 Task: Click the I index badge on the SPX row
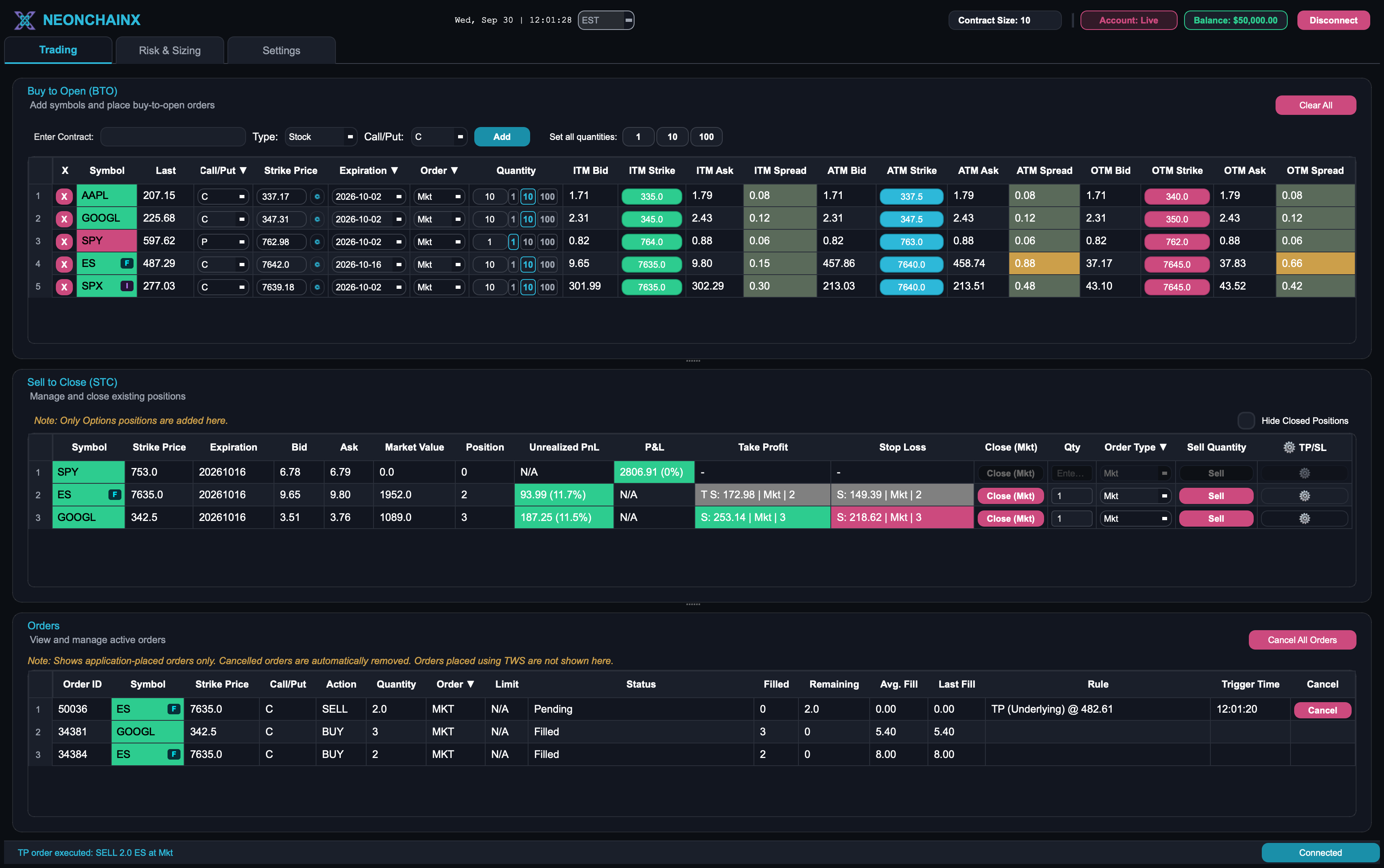pos(126,286)
